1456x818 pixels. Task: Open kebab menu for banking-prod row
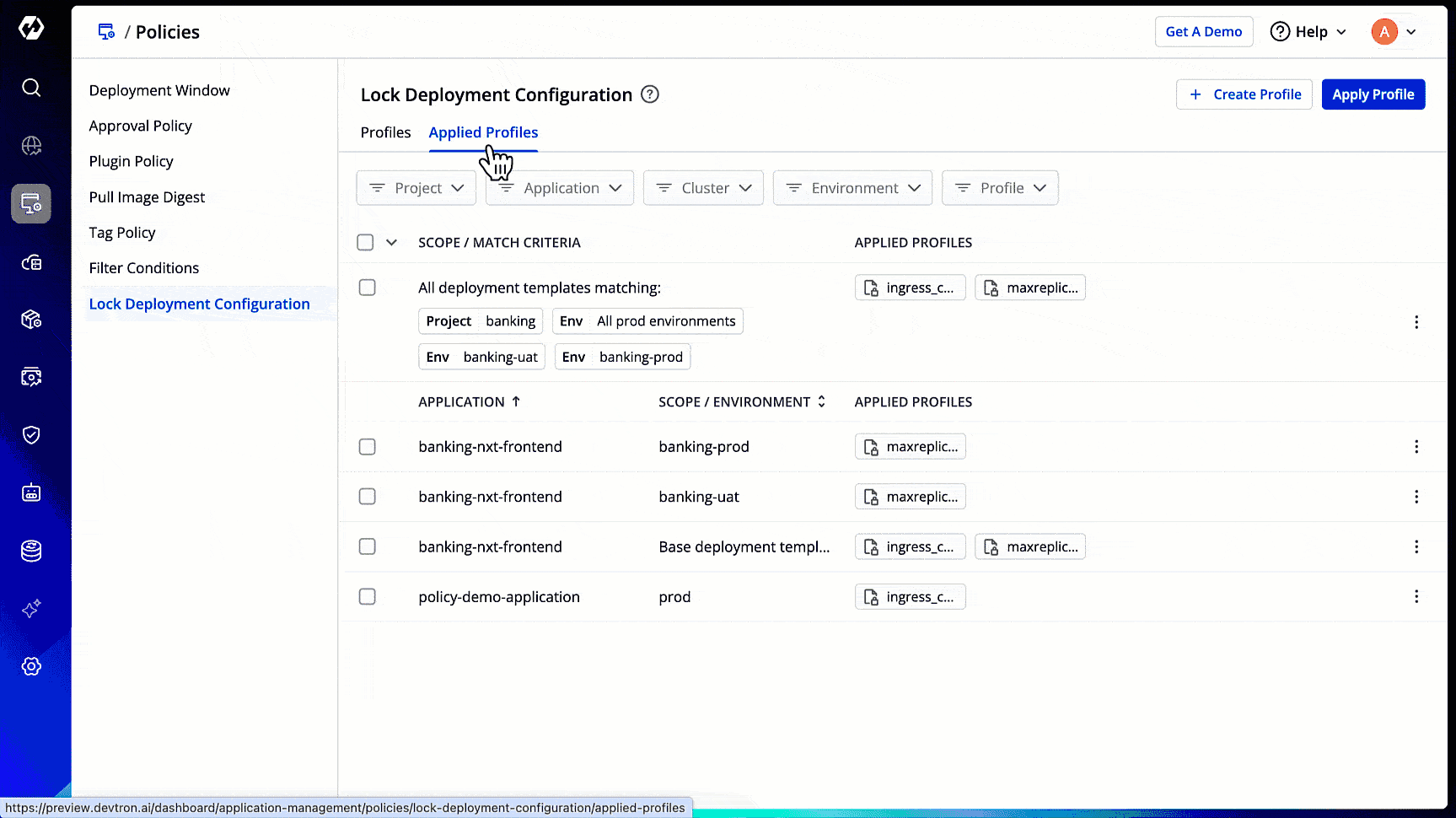coord(1416,447)
